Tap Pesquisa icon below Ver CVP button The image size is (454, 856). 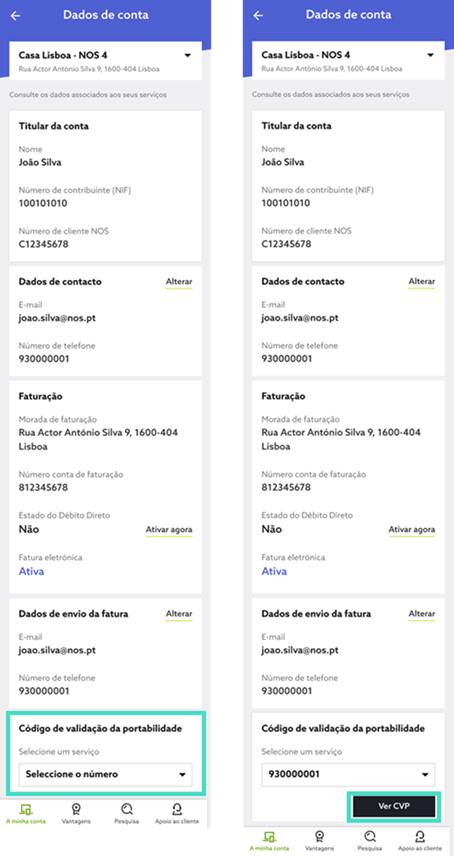click(x=371, y=841)
